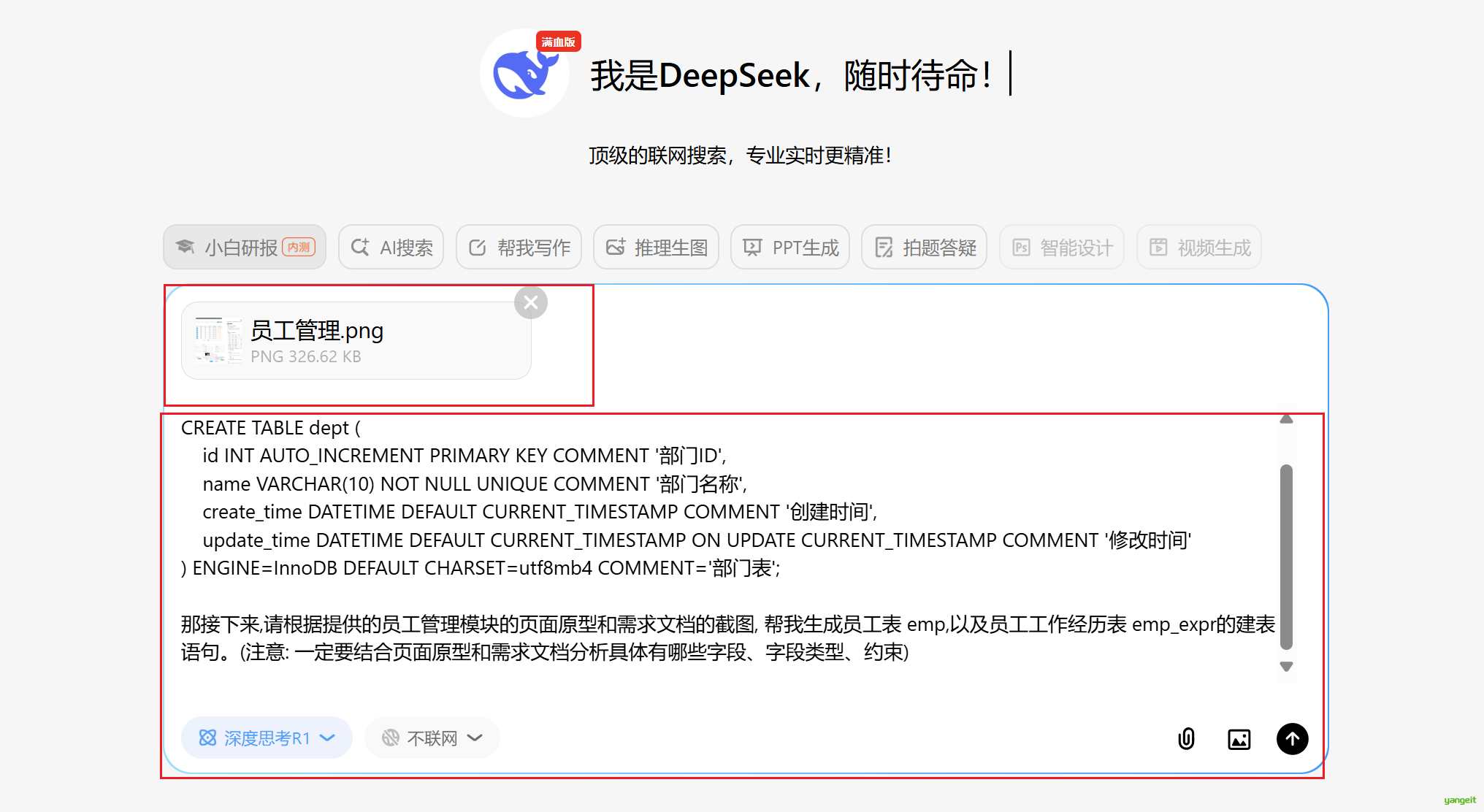The height and width of the screenshot is (812, 1484).
Task: Choose 推理生图 image generation
Action: coord(657,247)
